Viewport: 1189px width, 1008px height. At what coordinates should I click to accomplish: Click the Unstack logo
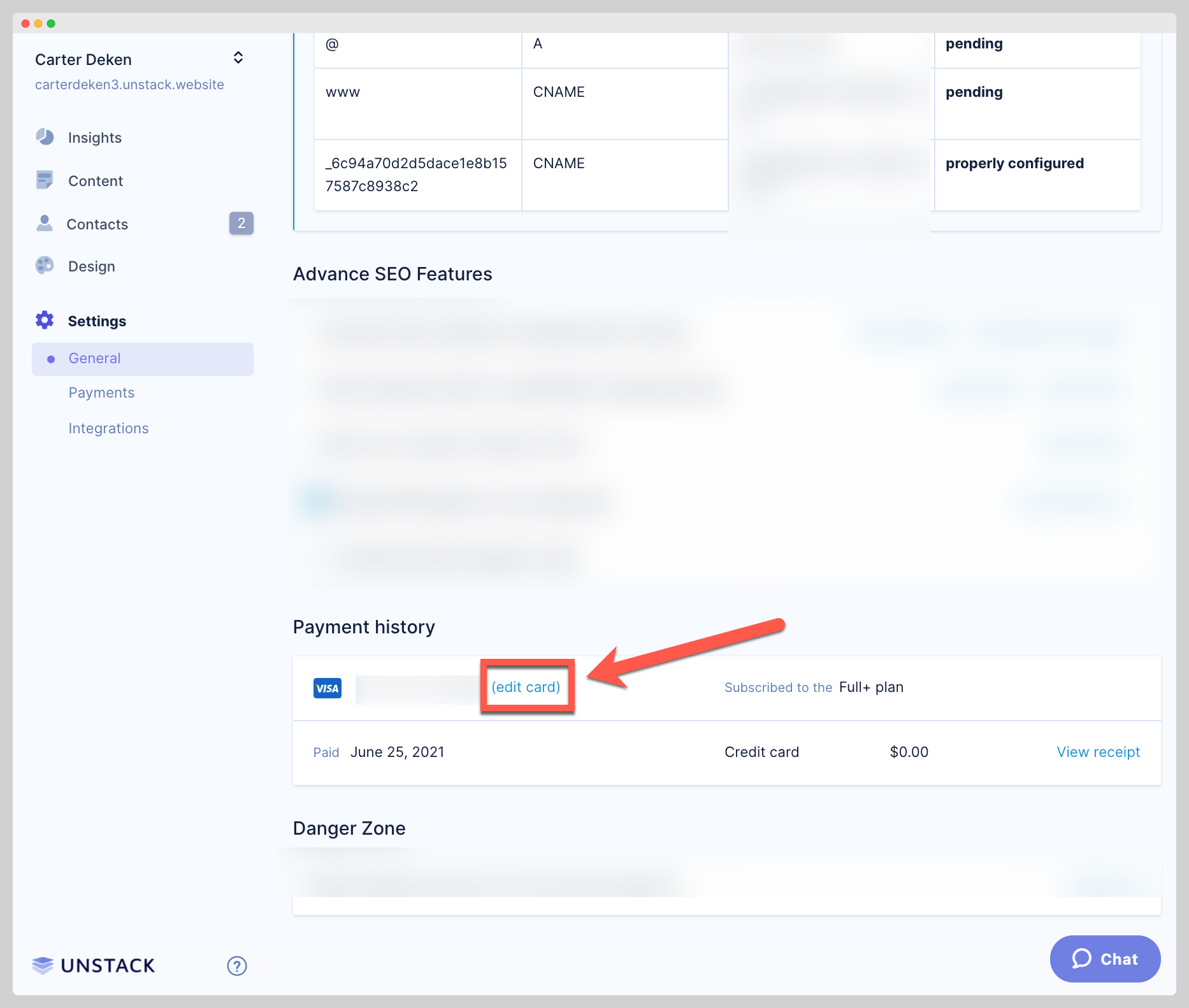click(x=94, y=966)
